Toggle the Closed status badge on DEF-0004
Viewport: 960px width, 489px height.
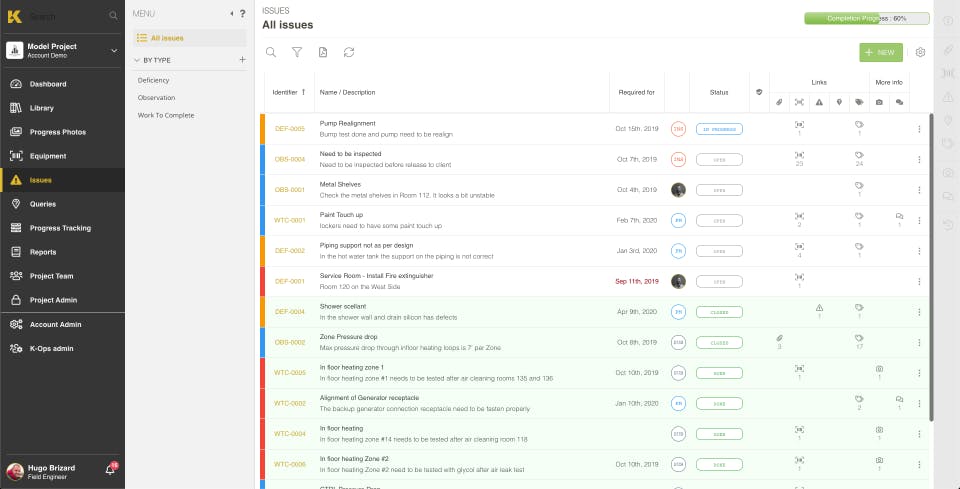tap(719, 312)
